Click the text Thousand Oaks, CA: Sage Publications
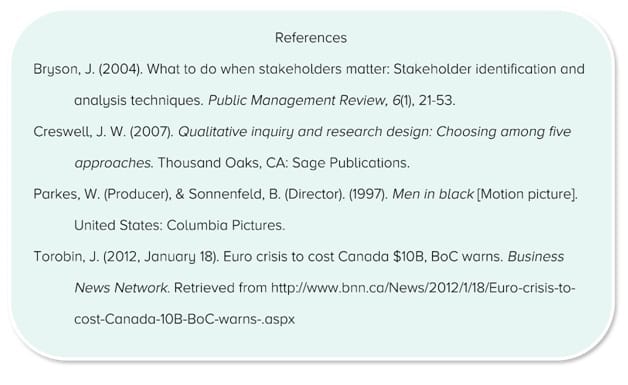This screenshot has height=385, width=628. (284, 163)
